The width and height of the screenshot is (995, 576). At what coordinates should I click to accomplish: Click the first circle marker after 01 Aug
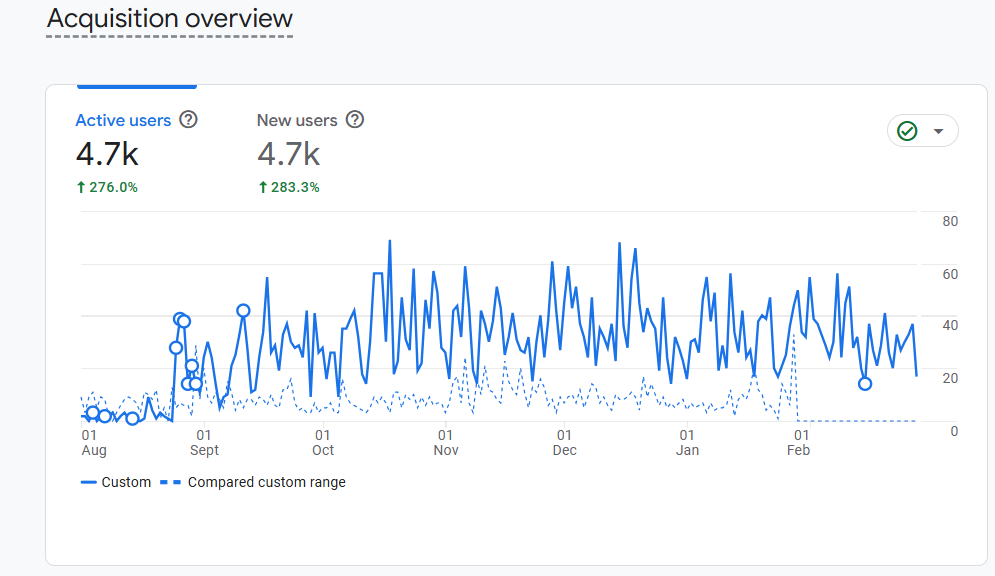(93, 412)
